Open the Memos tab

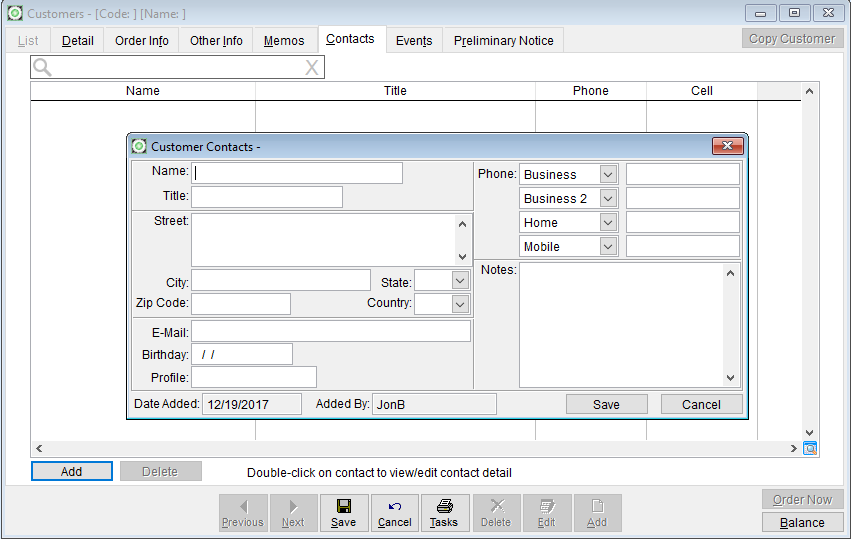(284, 41)
